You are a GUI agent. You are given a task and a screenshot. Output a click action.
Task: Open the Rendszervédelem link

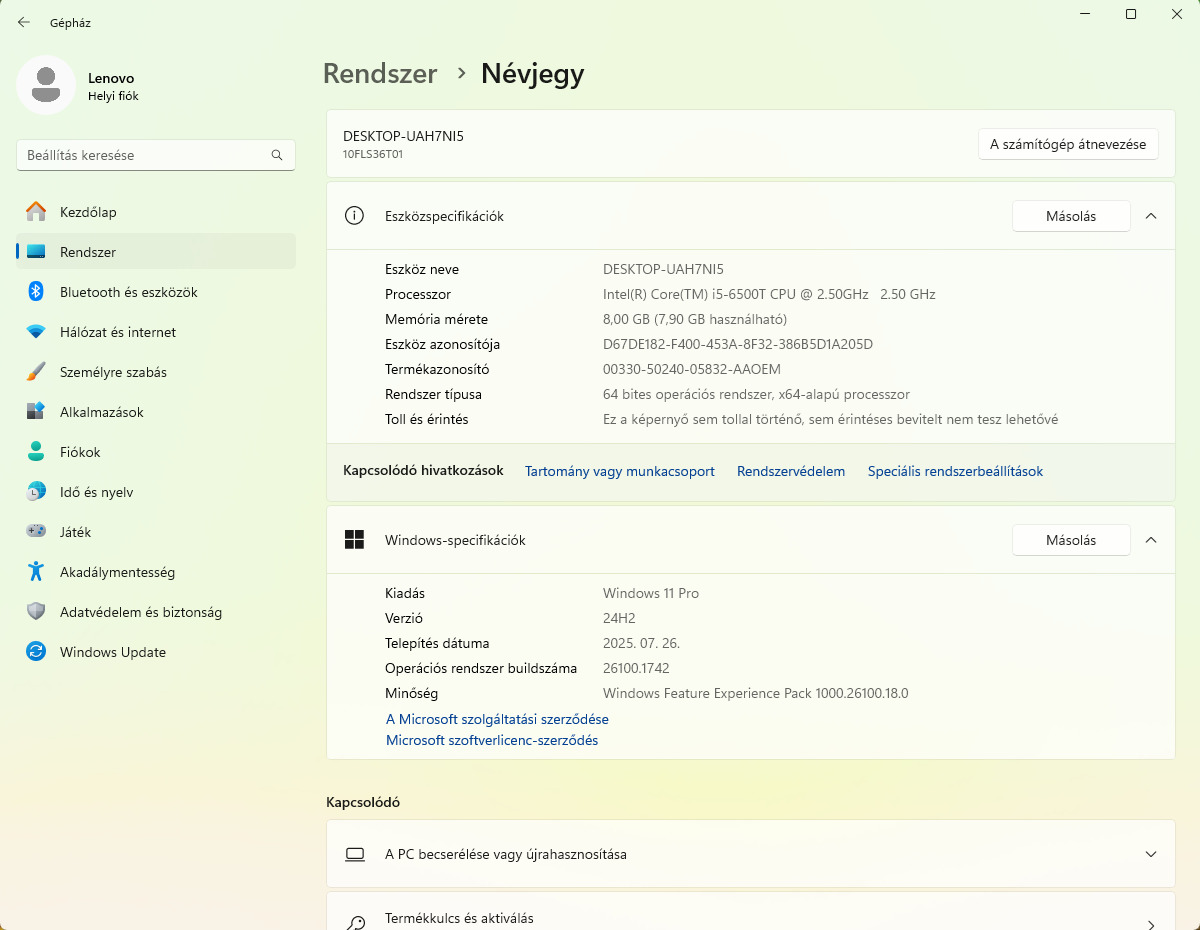[790, 471]
